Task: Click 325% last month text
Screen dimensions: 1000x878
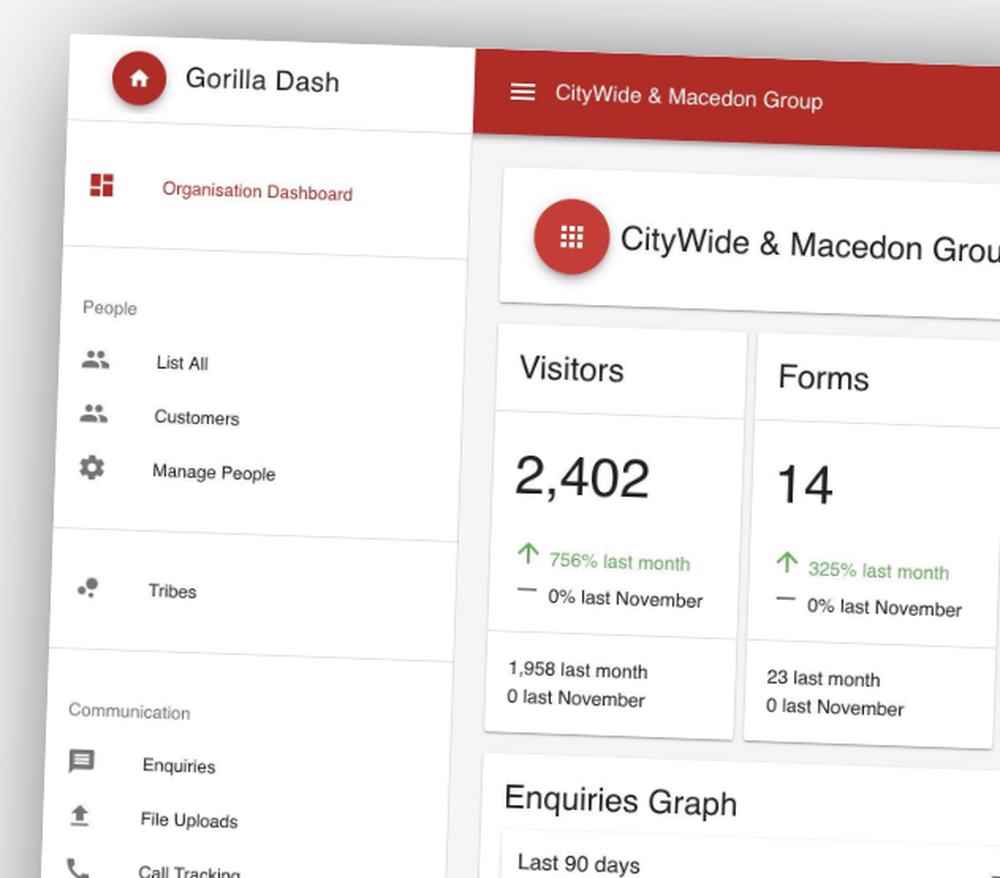Action: [x=879, y=570]
